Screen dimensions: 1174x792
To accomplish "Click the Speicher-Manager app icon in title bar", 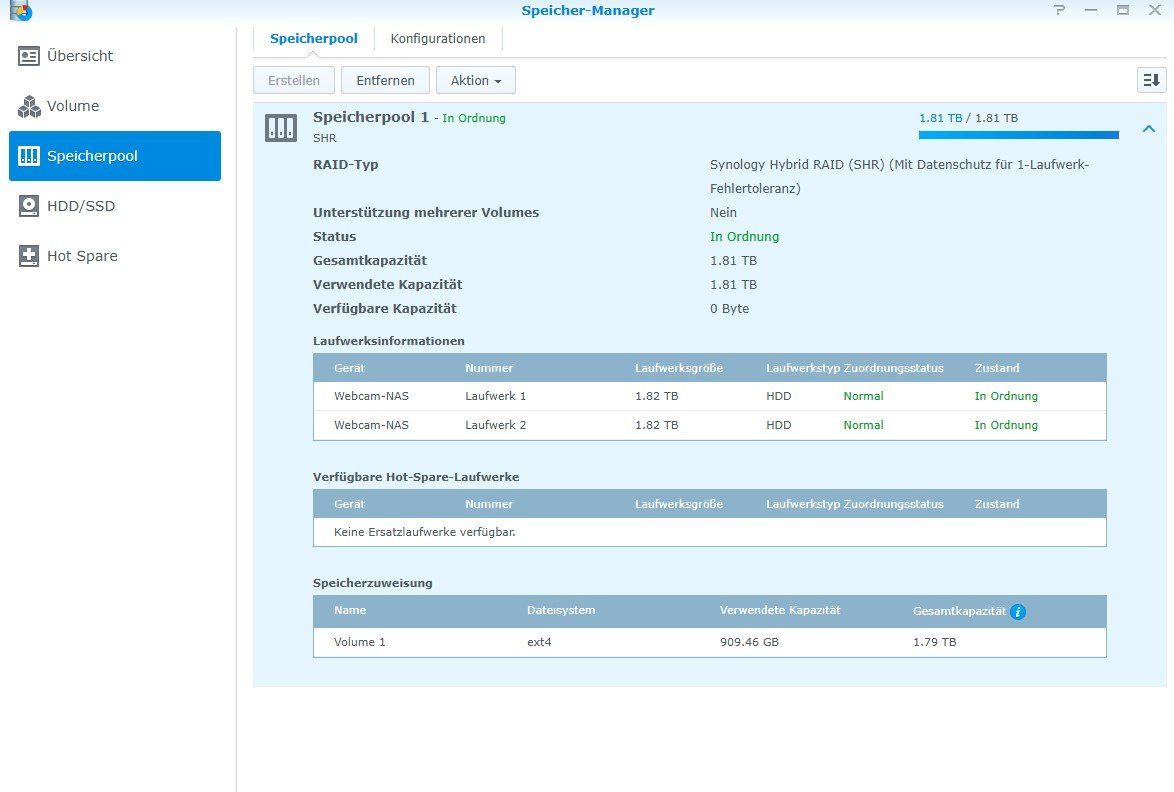I will pos(21,10).
